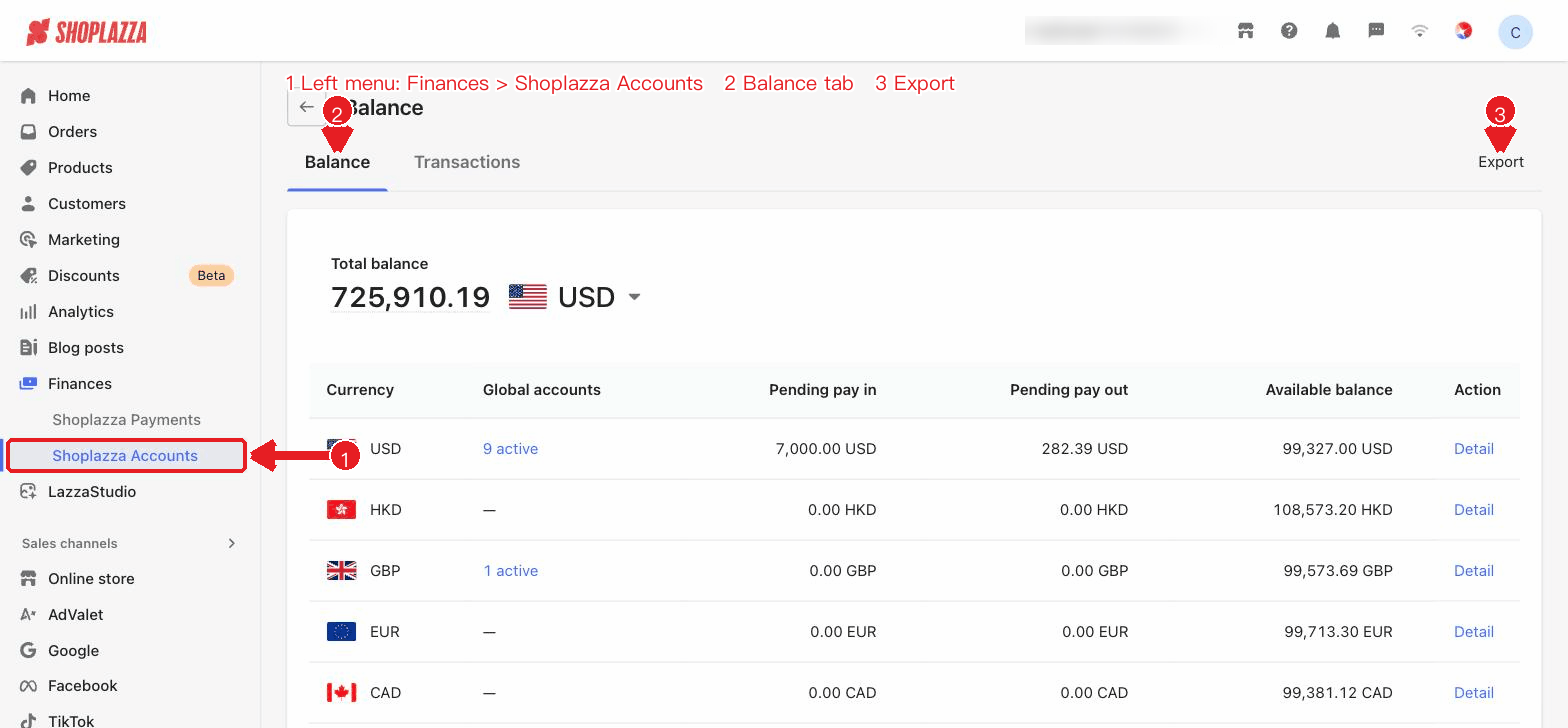
Task: Open TikTok channel via its icon
Action: (x=28, y=721)
